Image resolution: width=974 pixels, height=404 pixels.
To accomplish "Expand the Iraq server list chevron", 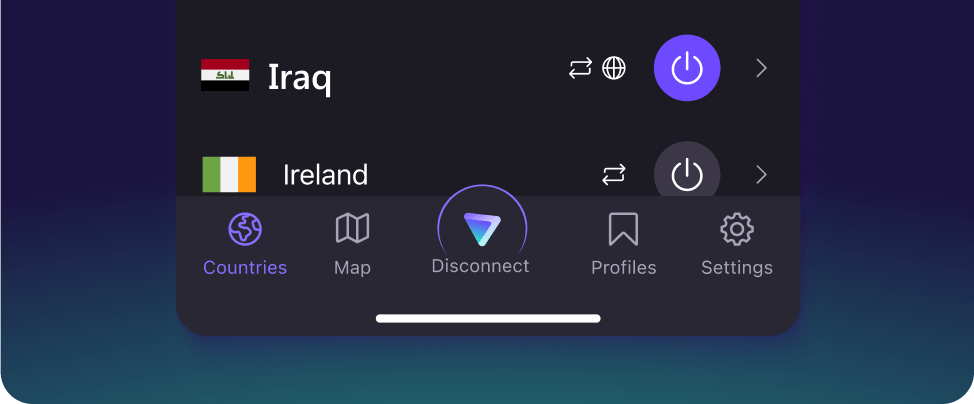I will tap(762, 68).
